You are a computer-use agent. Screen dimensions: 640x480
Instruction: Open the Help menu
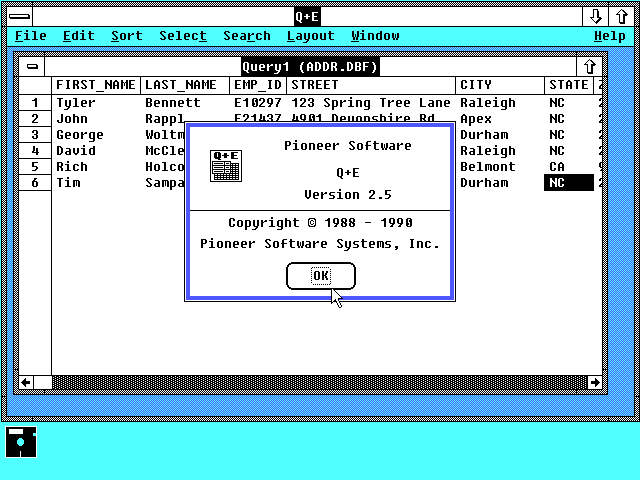[x=609, y=36]
